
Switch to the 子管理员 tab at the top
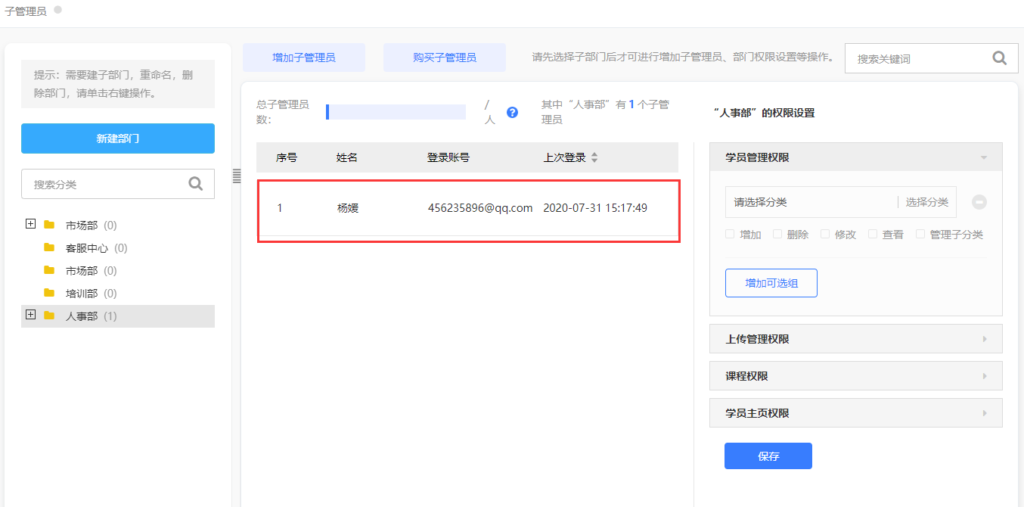(25, 10)
